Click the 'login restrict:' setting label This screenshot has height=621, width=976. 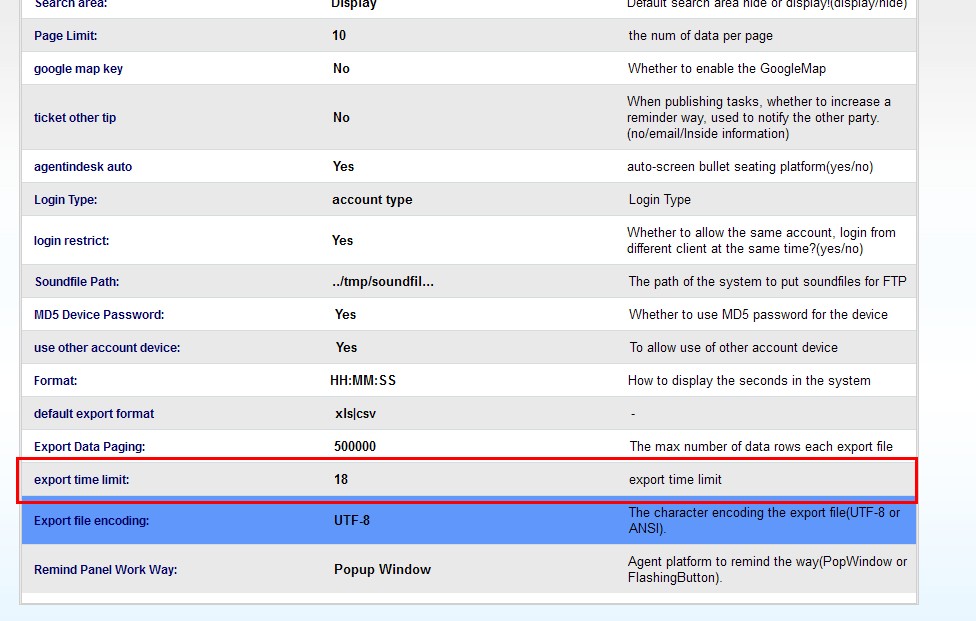pos(72,241)
